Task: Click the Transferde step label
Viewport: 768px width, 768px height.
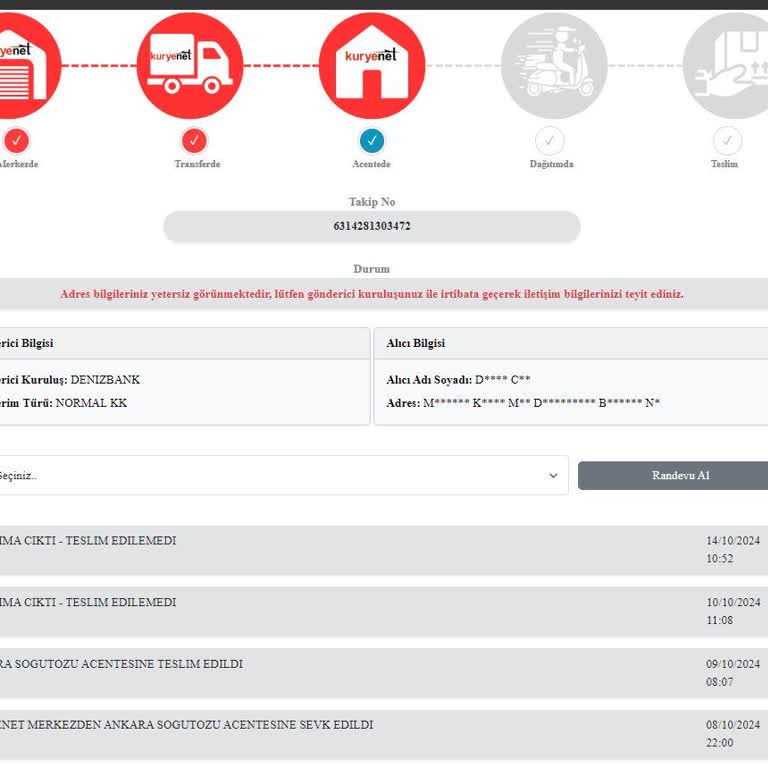Action: pyautogui.click(x=197, y=164)
